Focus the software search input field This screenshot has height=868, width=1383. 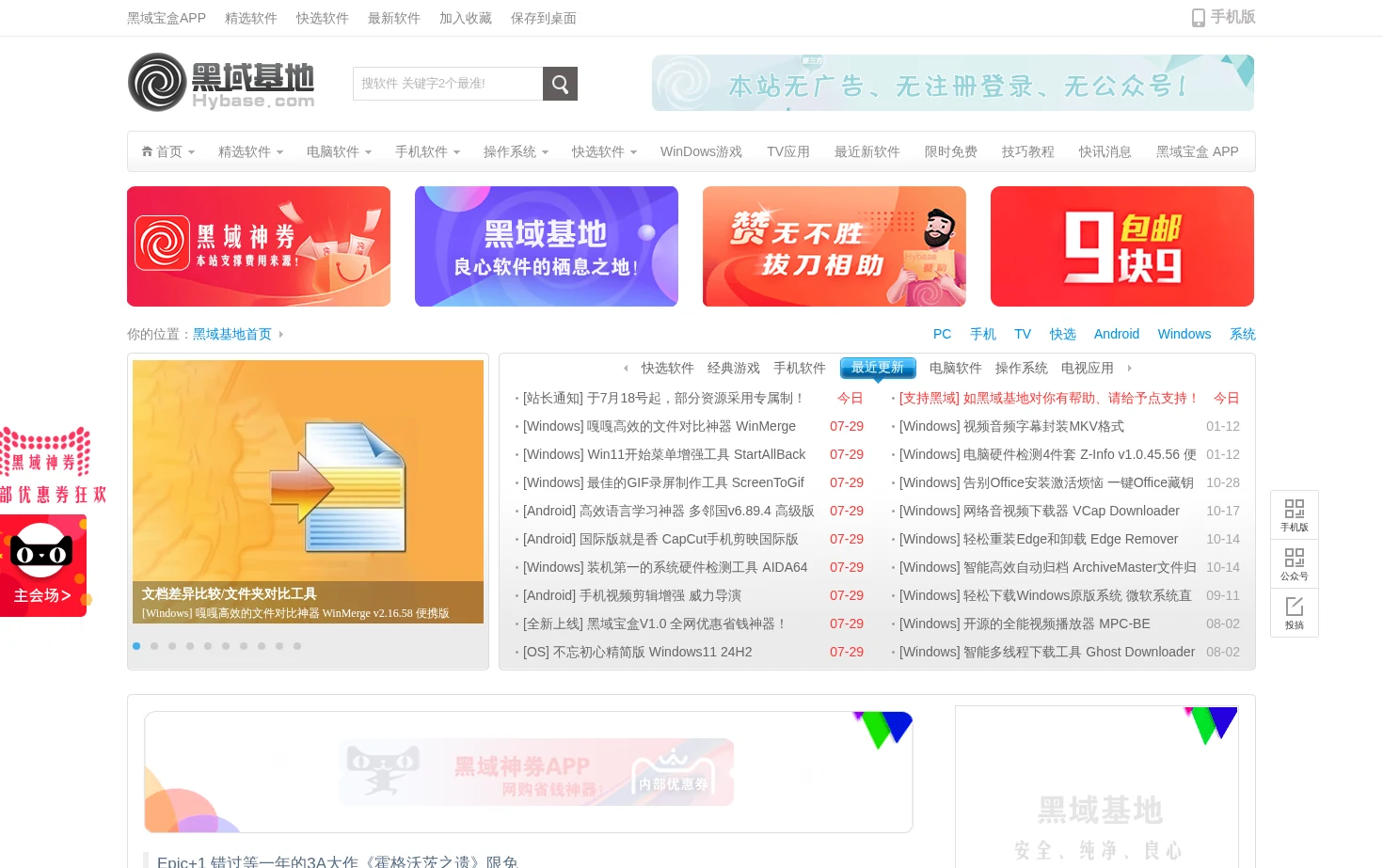point(448,84)
